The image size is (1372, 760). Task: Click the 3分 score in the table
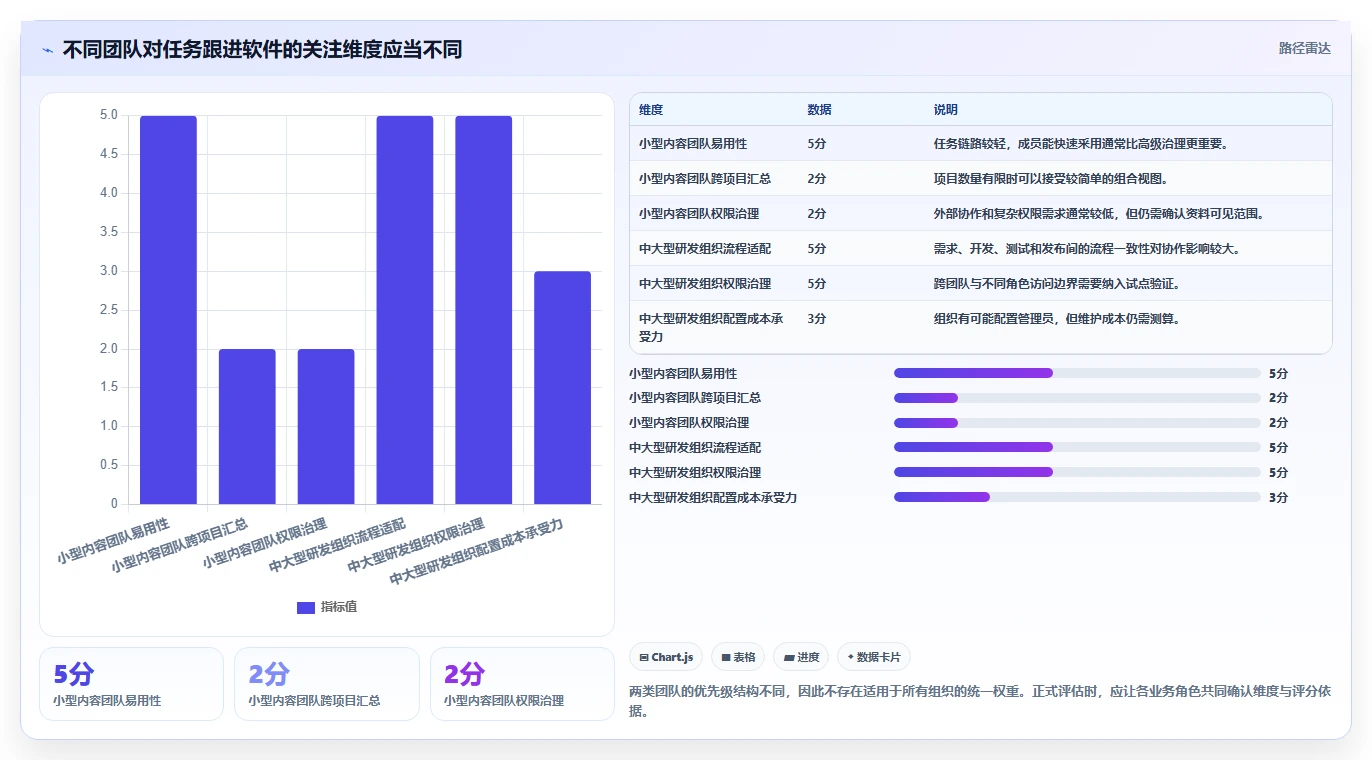point(817,319)
